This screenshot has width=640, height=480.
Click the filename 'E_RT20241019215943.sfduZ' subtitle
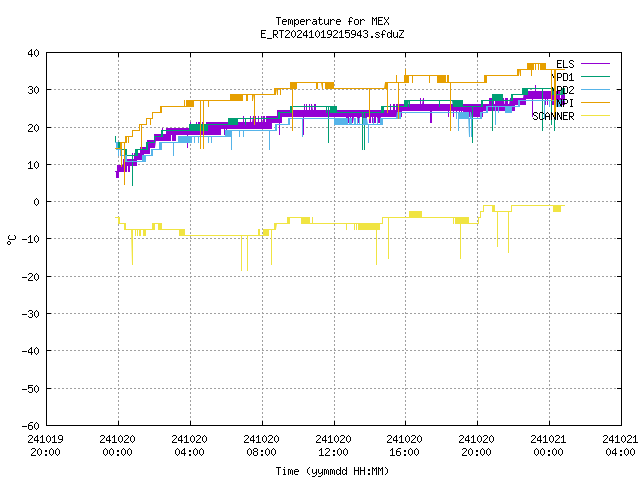[x=332, y=34]
